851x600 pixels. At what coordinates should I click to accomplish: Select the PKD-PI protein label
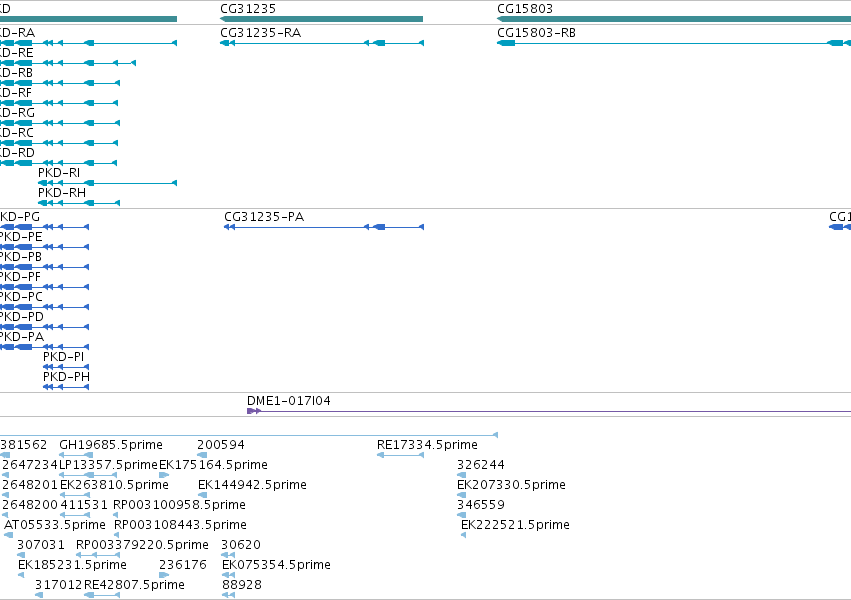pos(63,356)
